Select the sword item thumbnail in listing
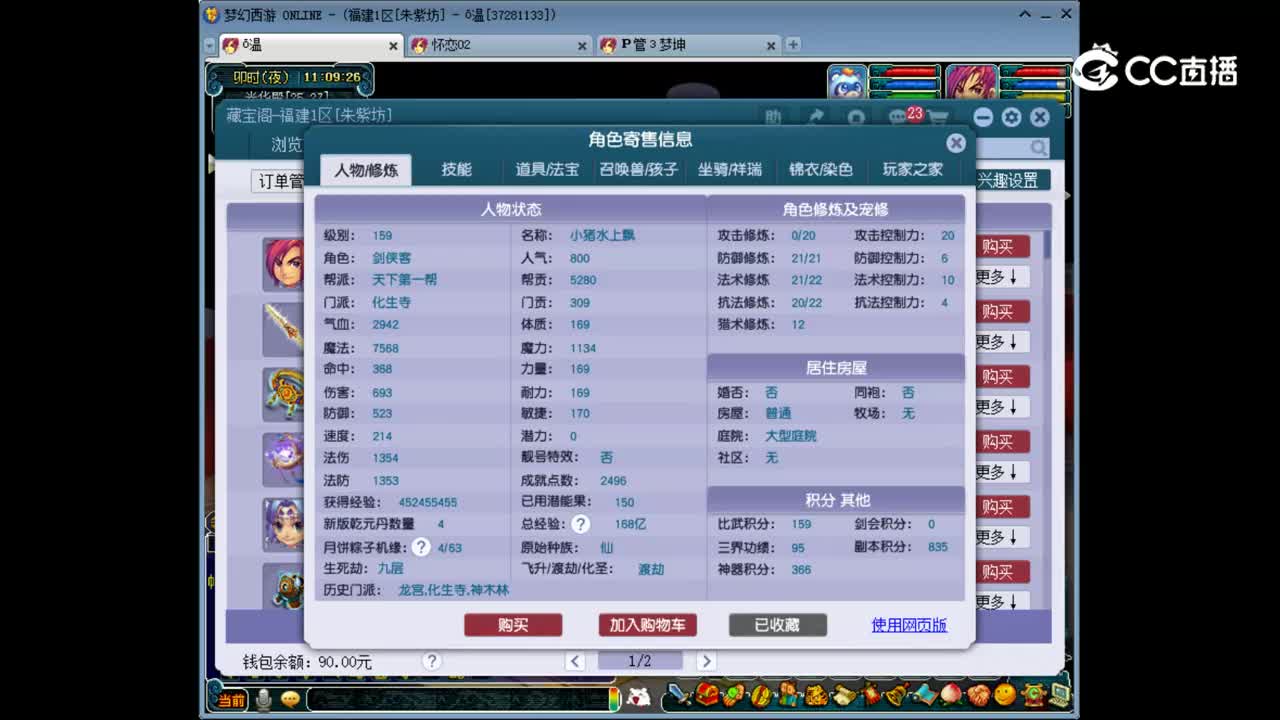1280x720 pixels. click(283, 329)
